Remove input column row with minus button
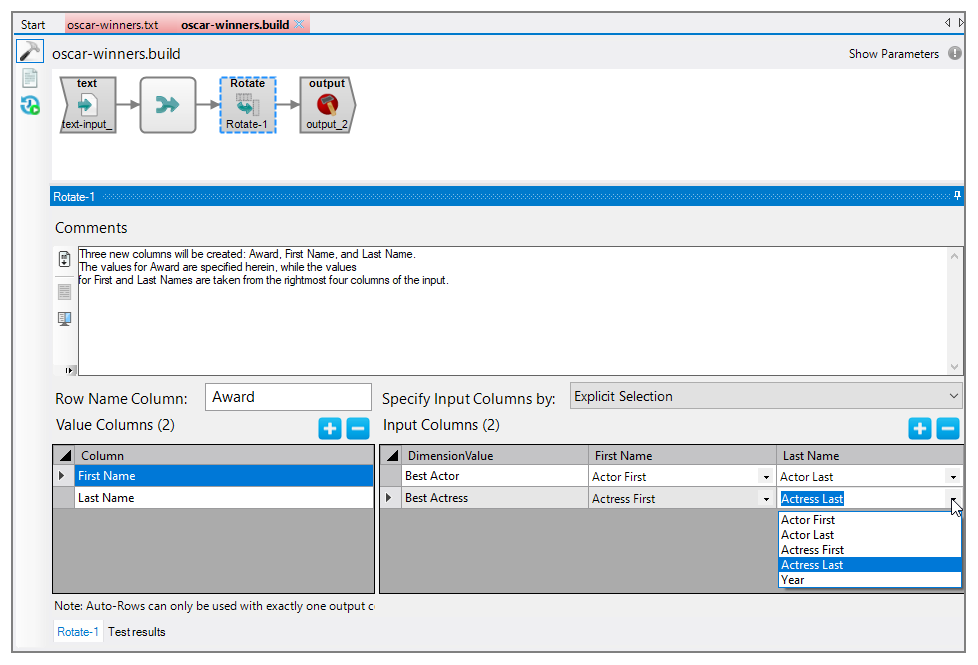The image size is (978, 665). click(x=948, y=429)
